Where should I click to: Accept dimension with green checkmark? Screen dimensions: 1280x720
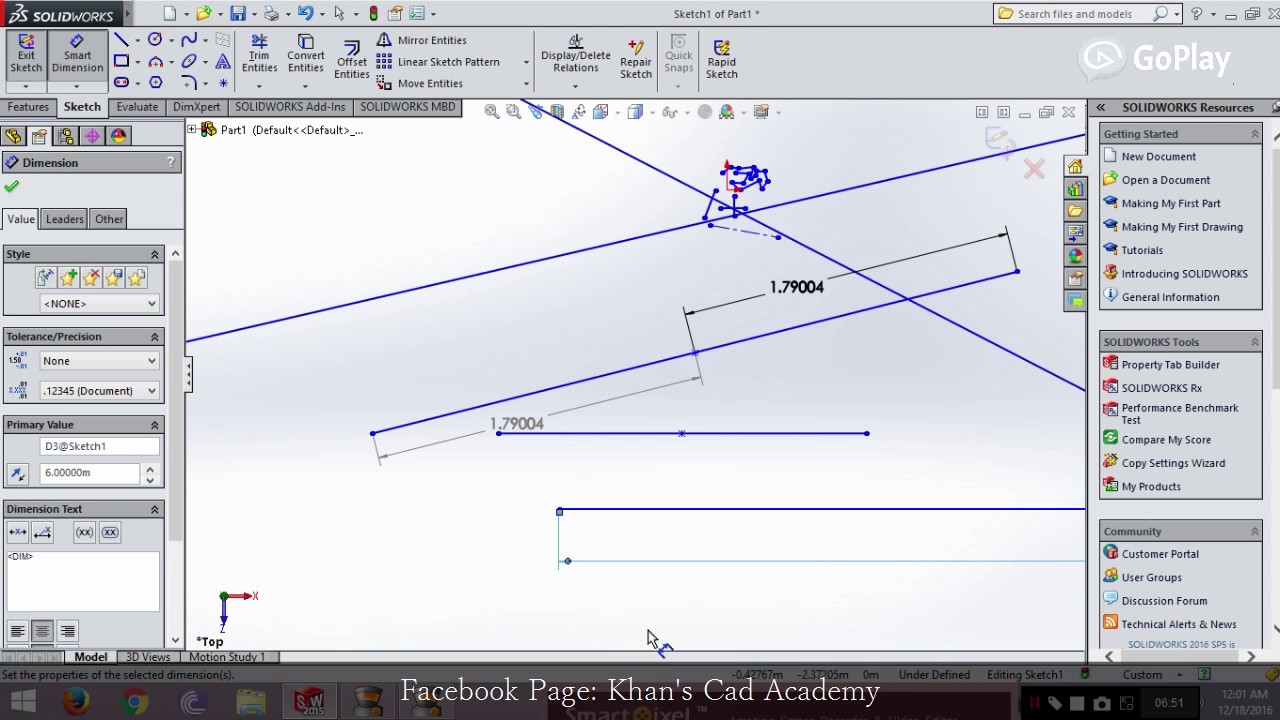(x=12, y=187)
